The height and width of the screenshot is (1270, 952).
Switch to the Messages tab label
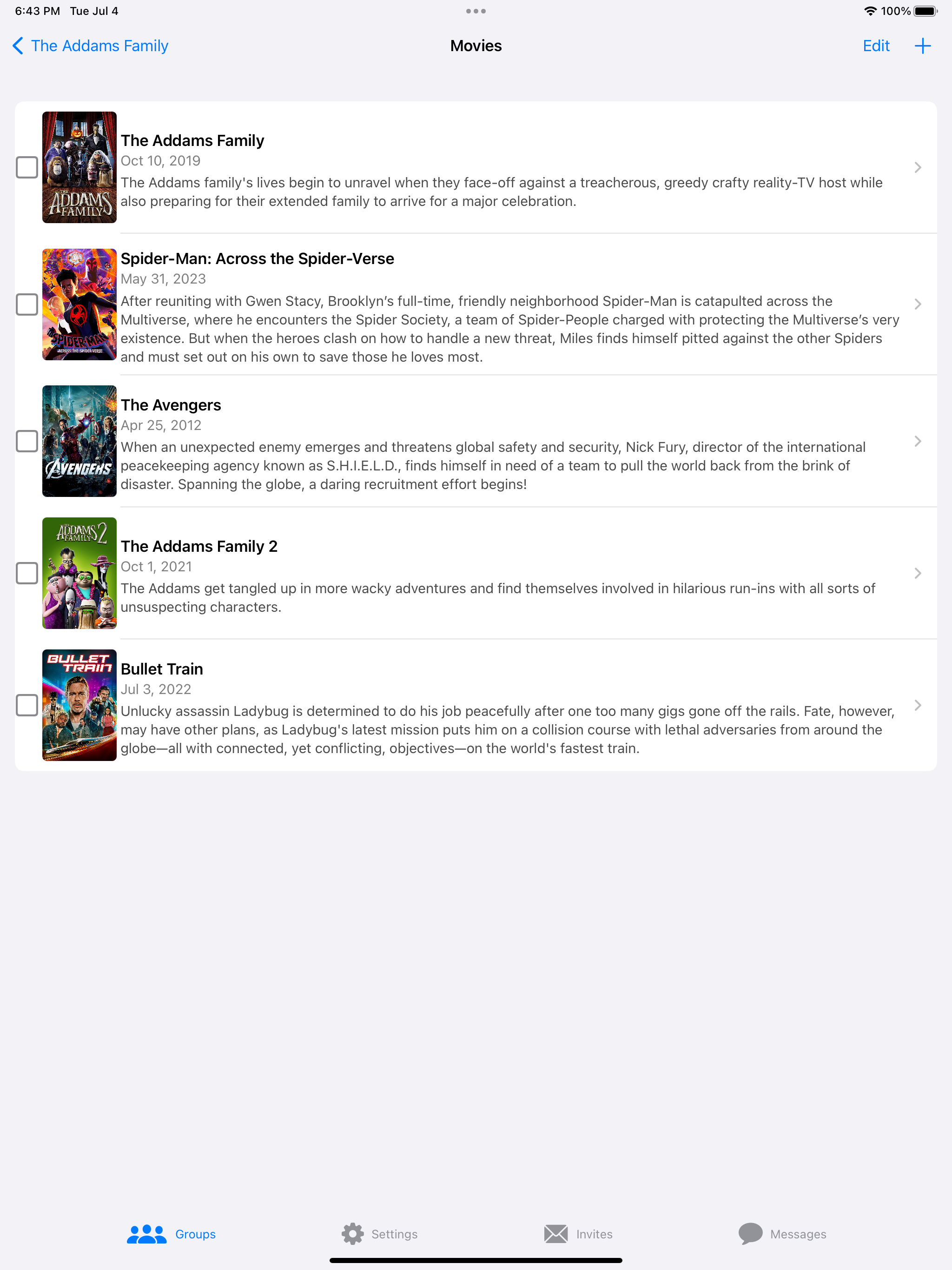[798, 1234]
